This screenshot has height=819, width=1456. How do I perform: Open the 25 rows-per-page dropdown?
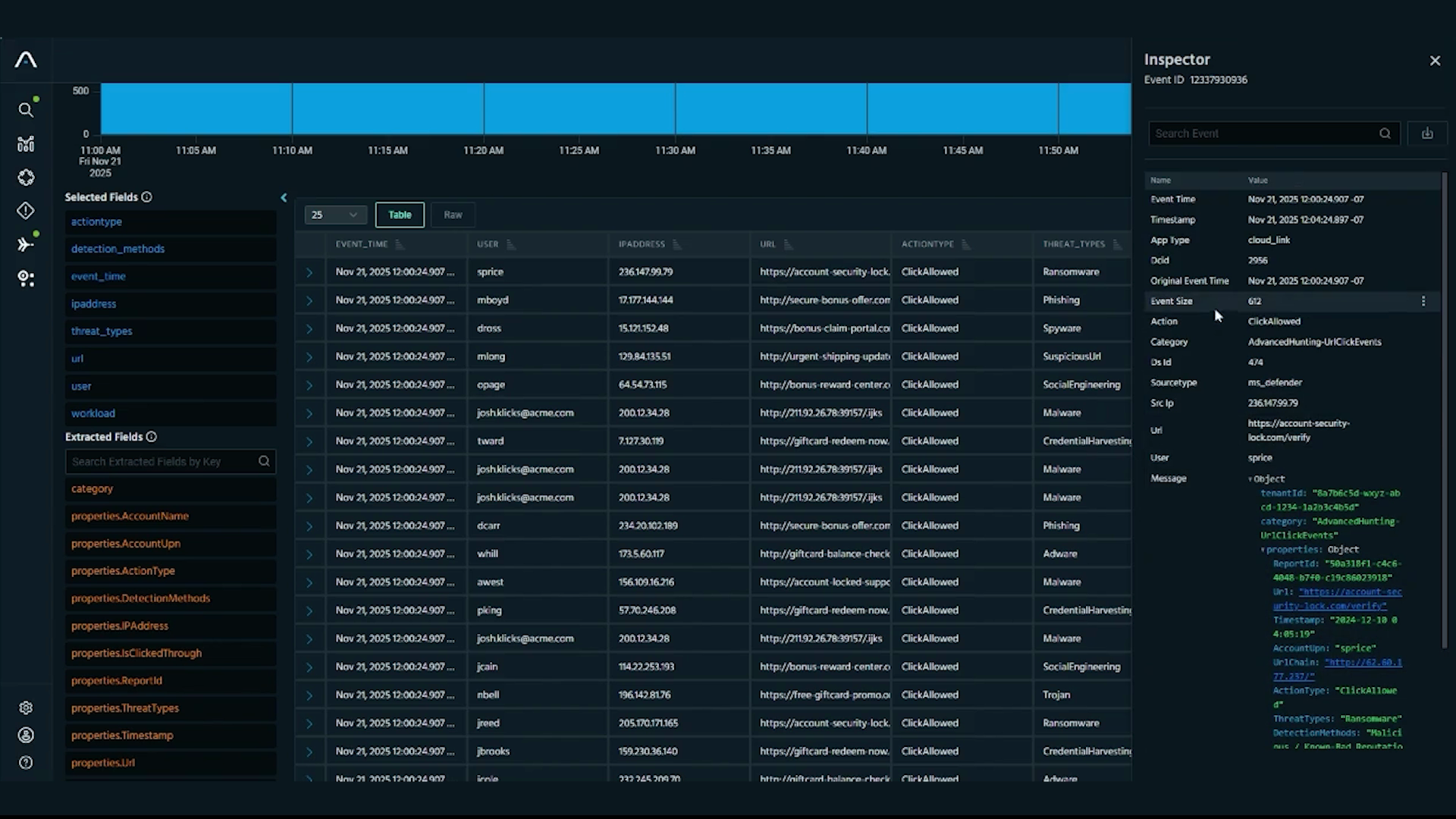(335, 215)
